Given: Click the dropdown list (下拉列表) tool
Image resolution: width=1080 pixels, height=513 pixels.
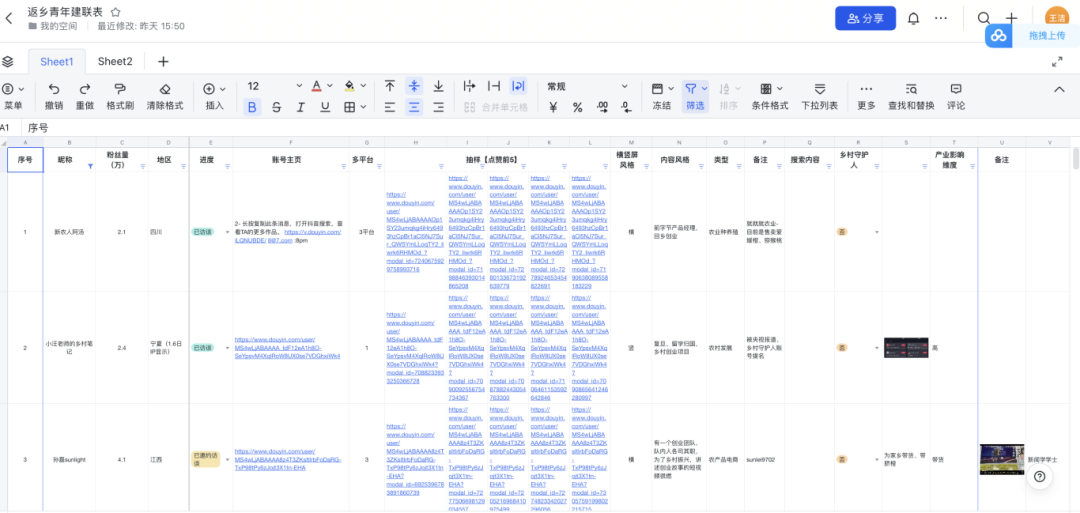Looking at the screenshot, I should (819, 89).
